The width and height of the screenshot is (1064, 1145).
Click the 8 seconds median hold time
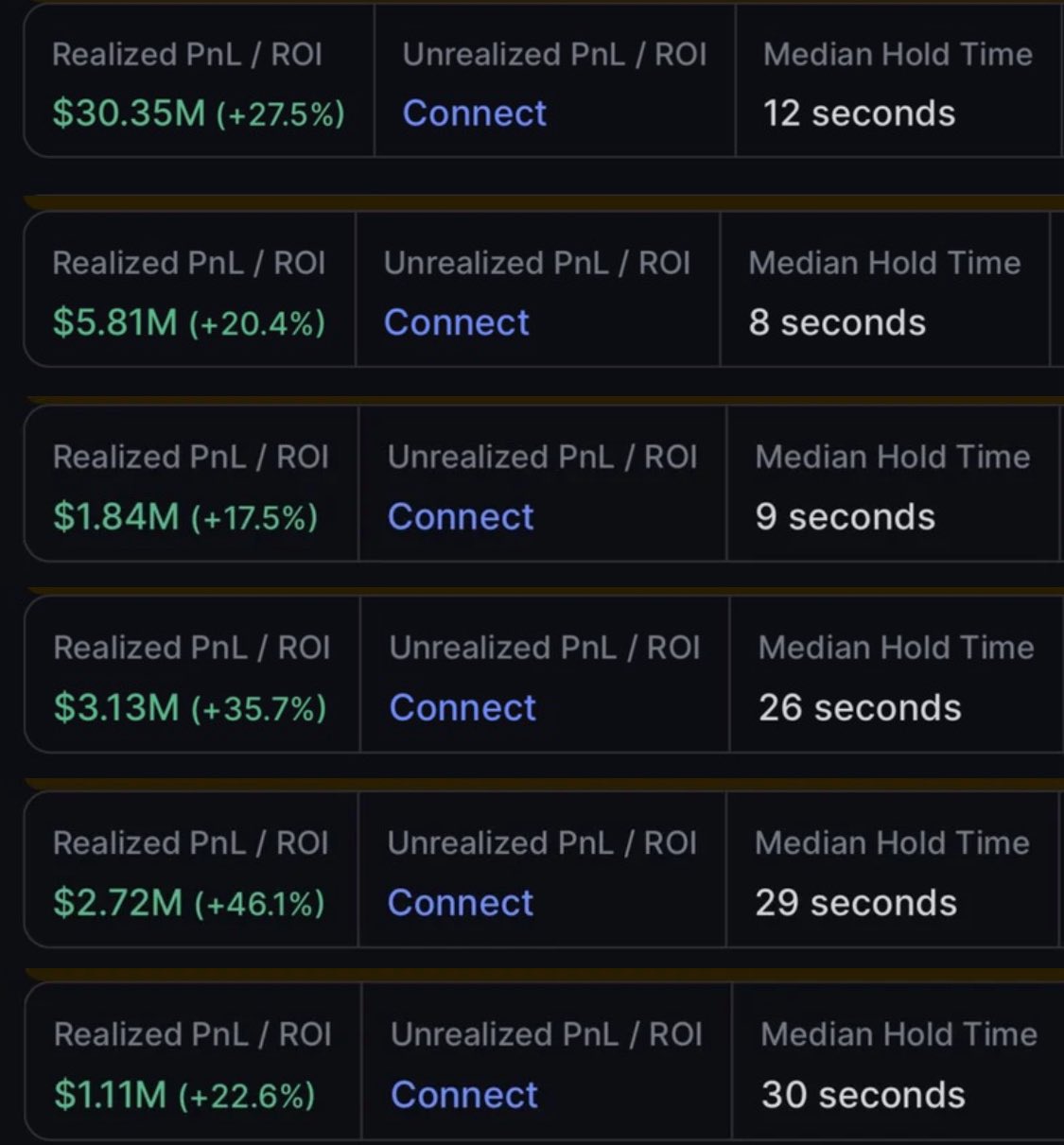coord(837,322)
